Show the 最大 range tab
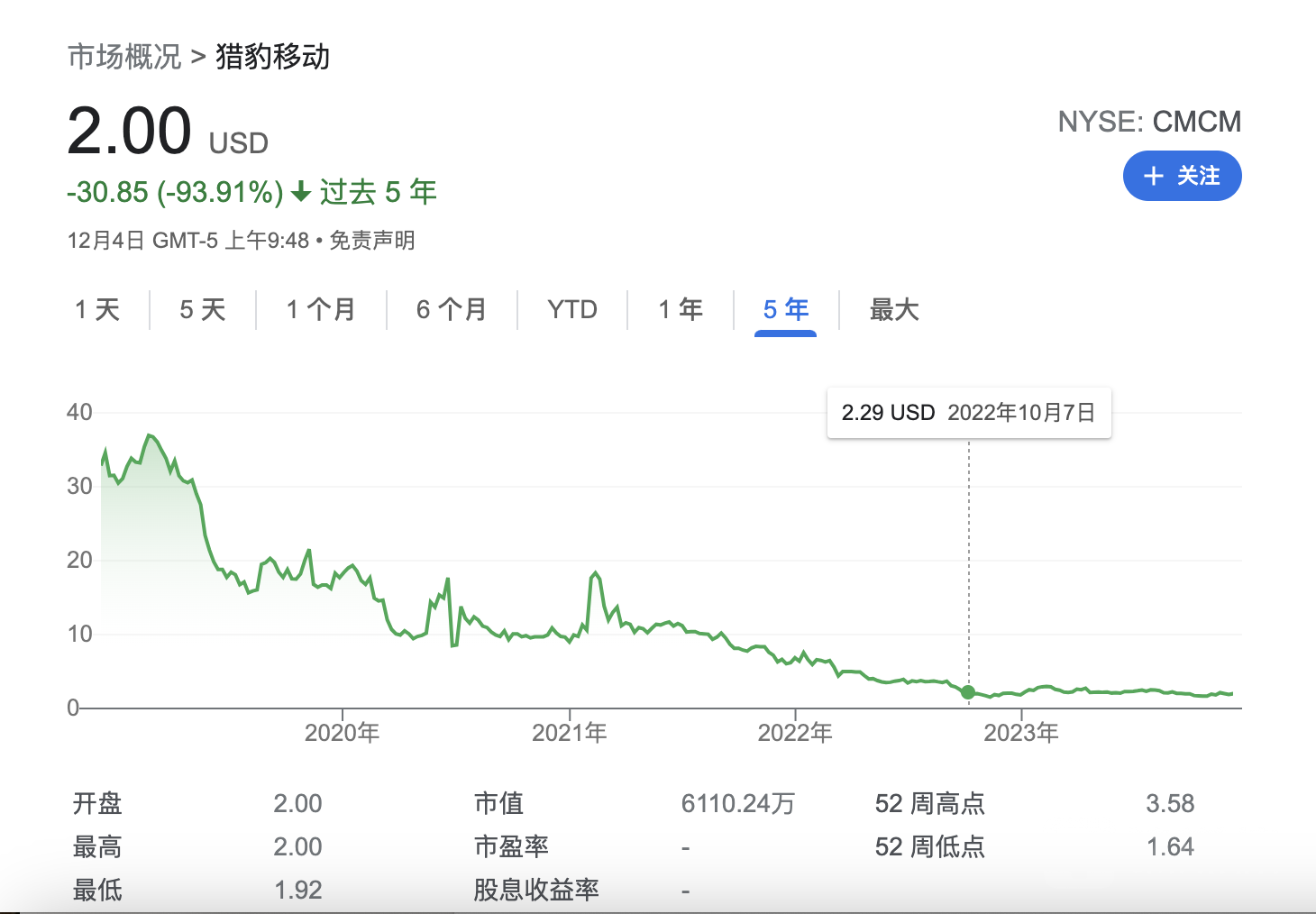 tap(894, 310)
